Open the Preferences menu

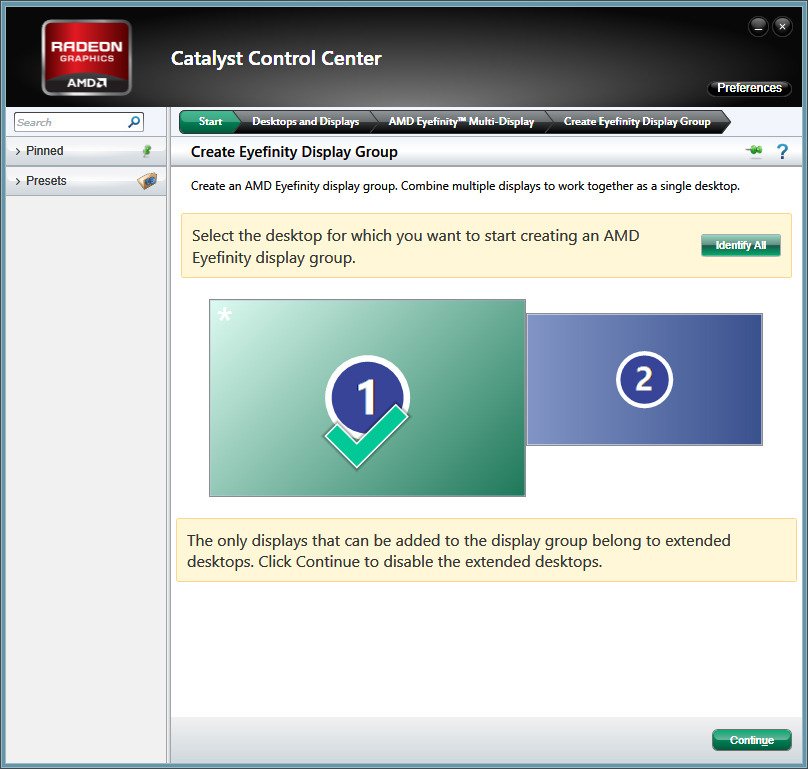point(749,88)
